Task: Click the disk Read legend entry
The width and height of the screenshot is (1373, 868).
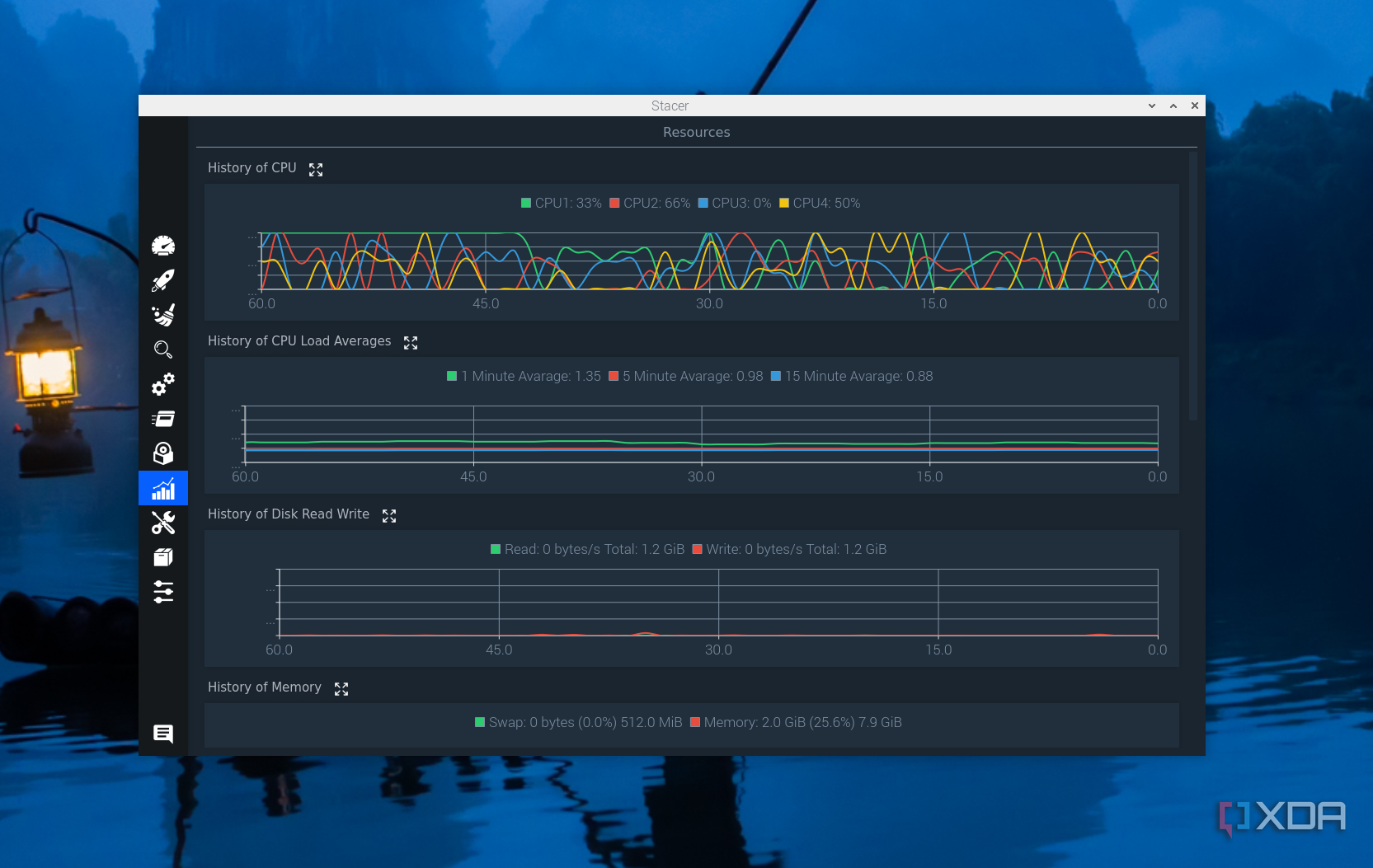Action: [x=588, y=549]
